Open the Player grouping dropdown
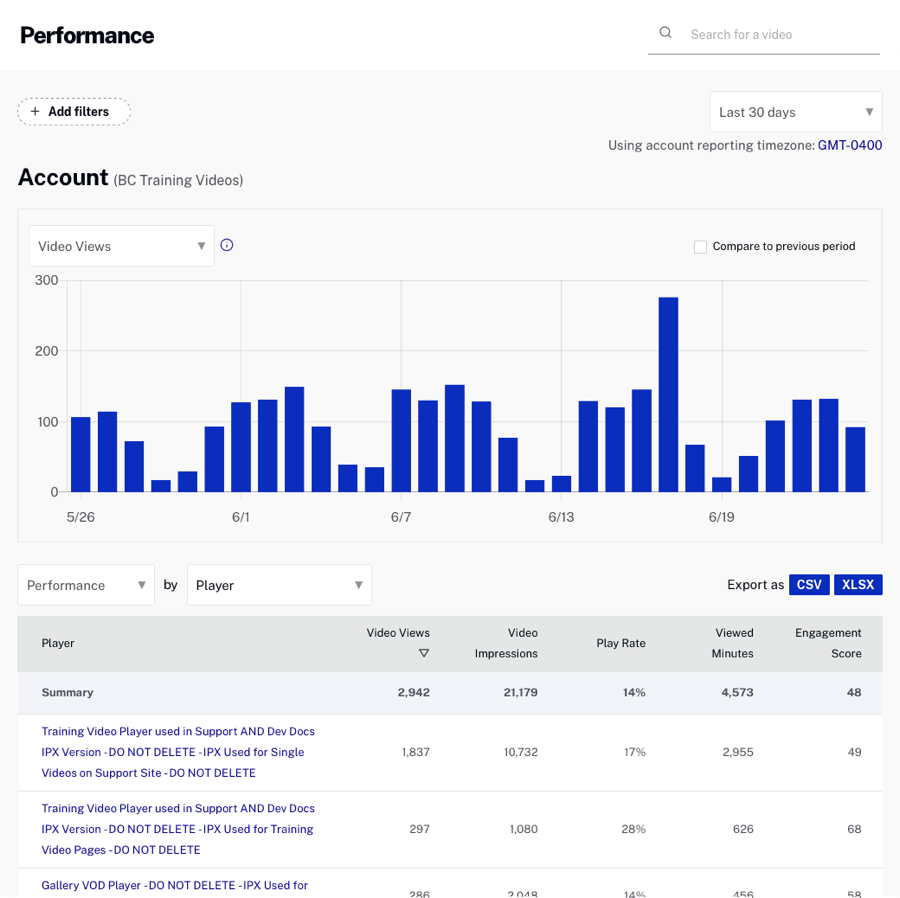Viewport: 900px width, 898px height. (x=278, y=585)
